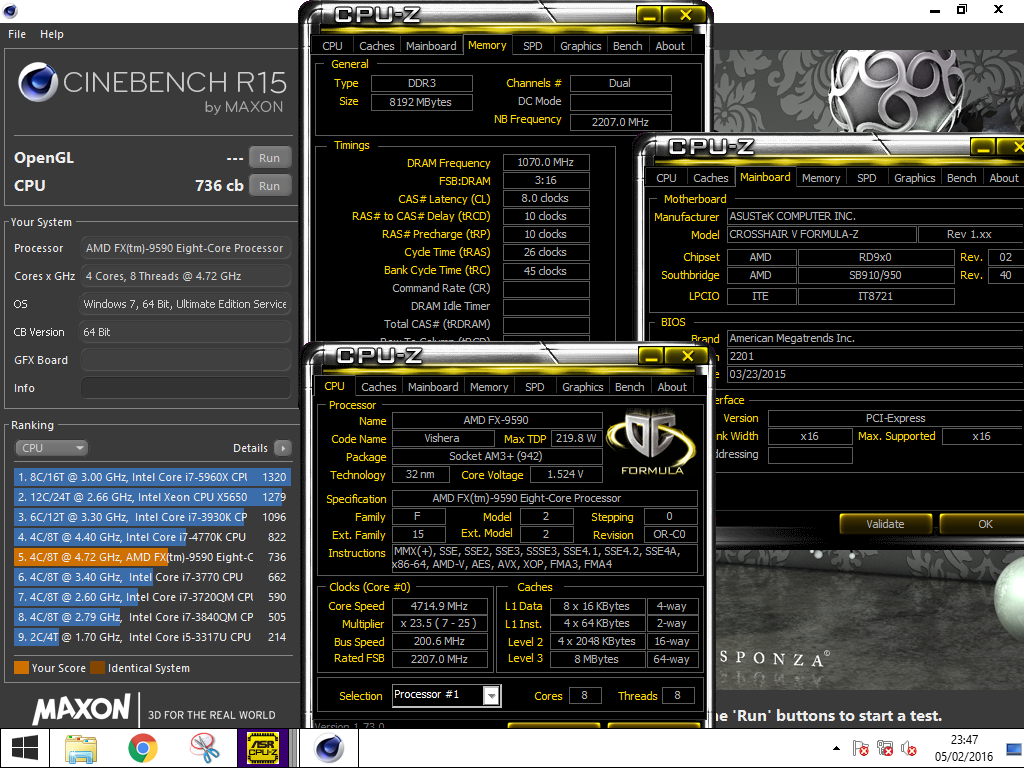Click the Your Score orange legend swatch
Viewport: 1024px width, 768px height.
(x=21, y=667)
